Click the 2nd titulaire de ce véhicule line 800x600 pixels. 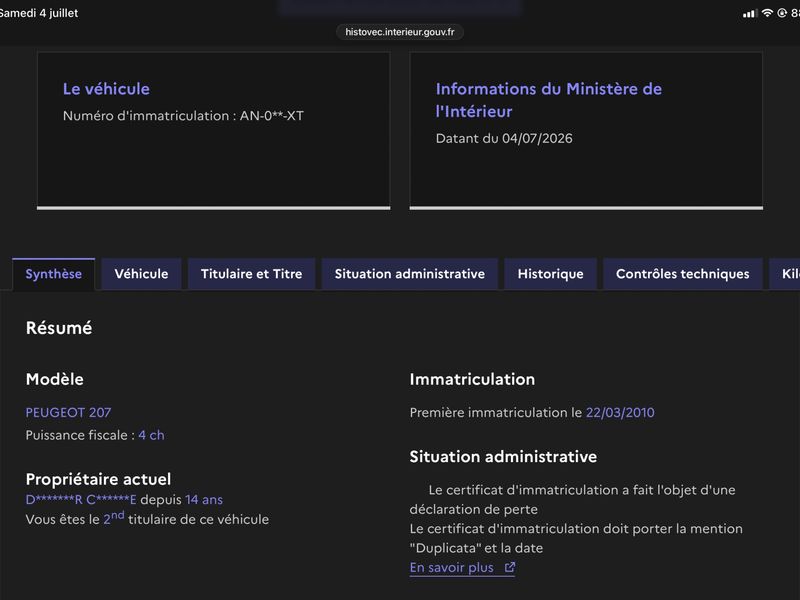coord(147,518)
